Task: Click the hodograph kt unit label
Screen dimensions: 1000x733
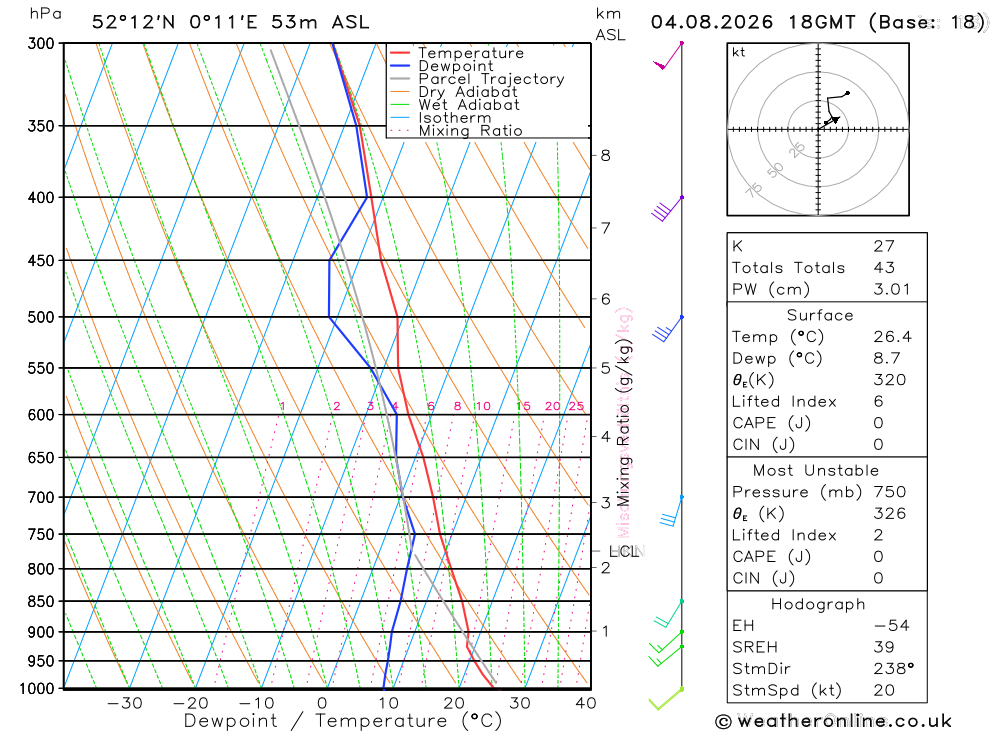Action: [x=739, y=52]
